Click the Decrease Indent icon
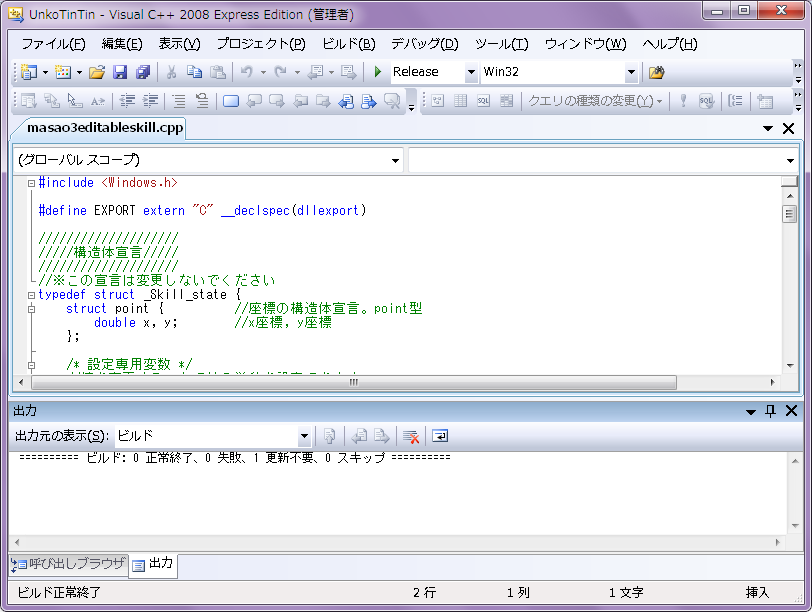The image size is (812, 612). coord(127,101)
